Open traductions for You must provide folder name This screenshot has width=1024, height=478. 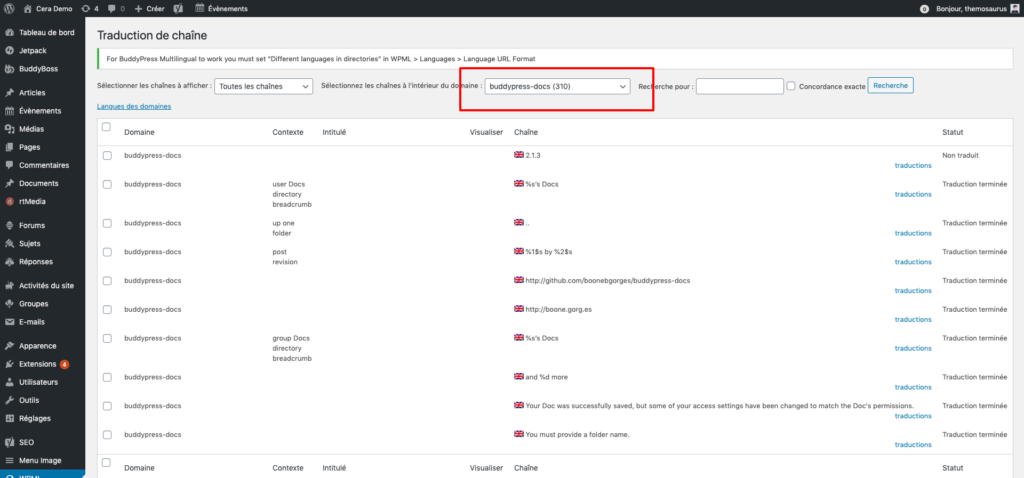click(x=913, y=445)
